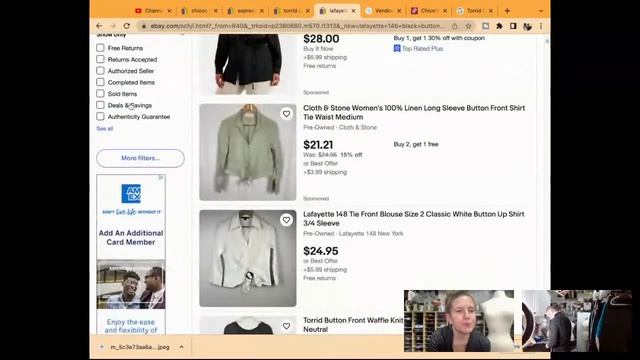Click the Buy 1, get 1 30% off coupon text
Image resolution: width=640 pixels, height=360 pixels.
pyautogui.click(x=439, y=38)
